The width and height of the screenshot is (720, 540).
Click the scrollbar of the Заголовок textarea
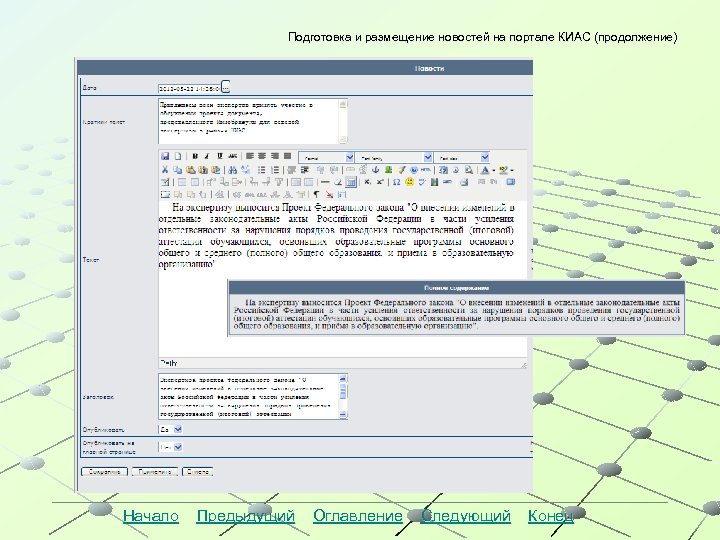[x=343, y=397]
